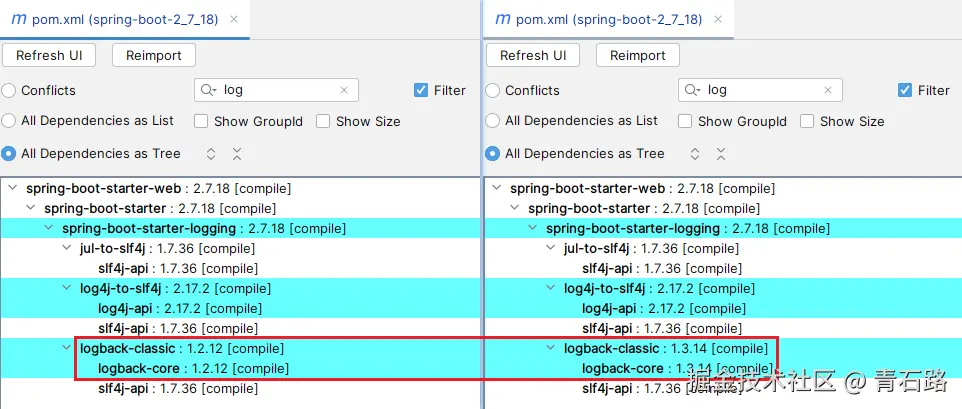Select logback-classic 1.3.14 in right tree
The width and height of the screenshot is (962, 409).
click(x=666, y=349)
